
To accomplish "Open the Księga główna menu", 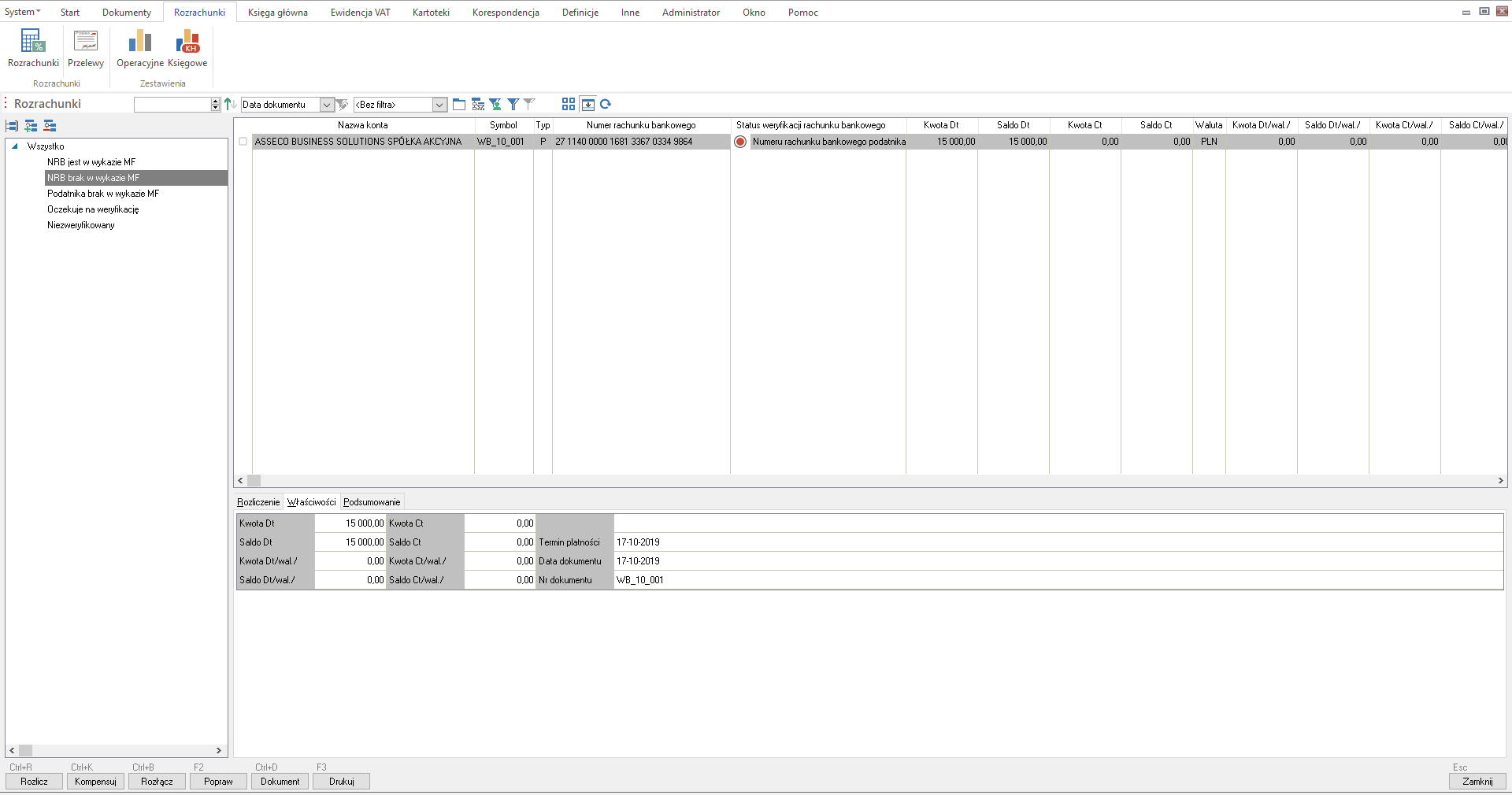I will (x=277, y=13).
